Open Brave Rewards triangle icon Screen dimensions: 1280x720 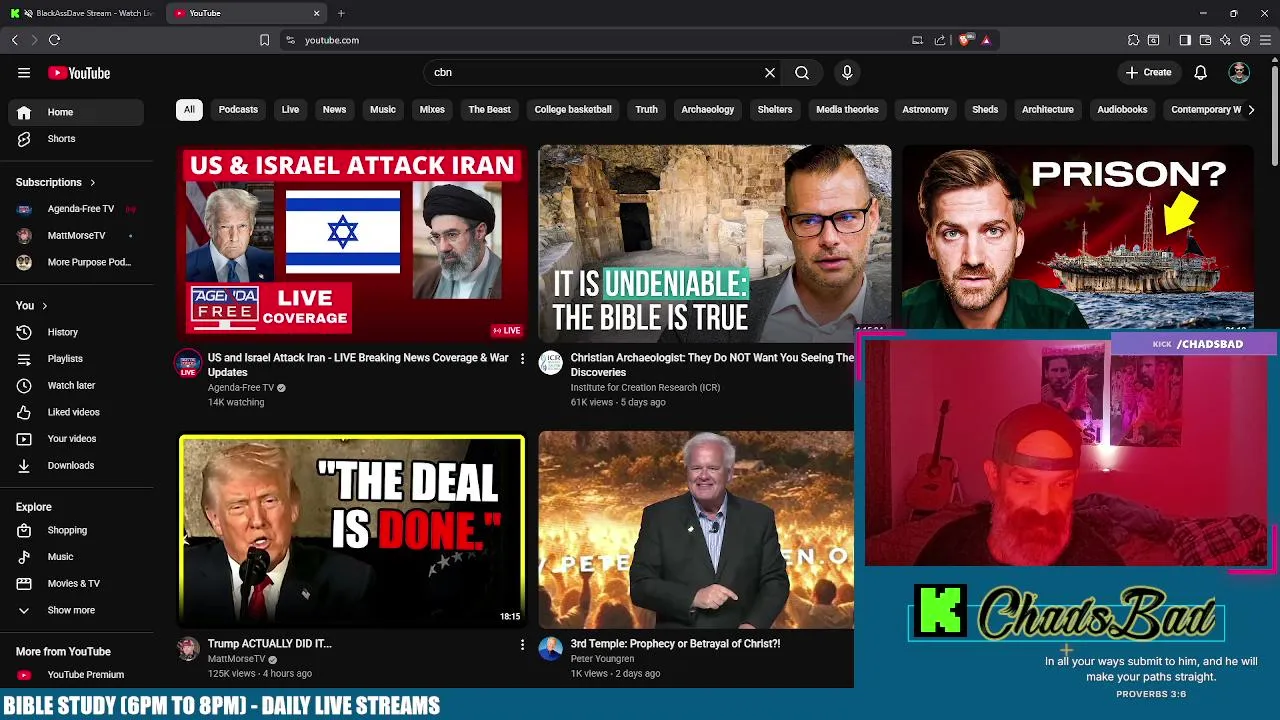click(x=986, y=40)
